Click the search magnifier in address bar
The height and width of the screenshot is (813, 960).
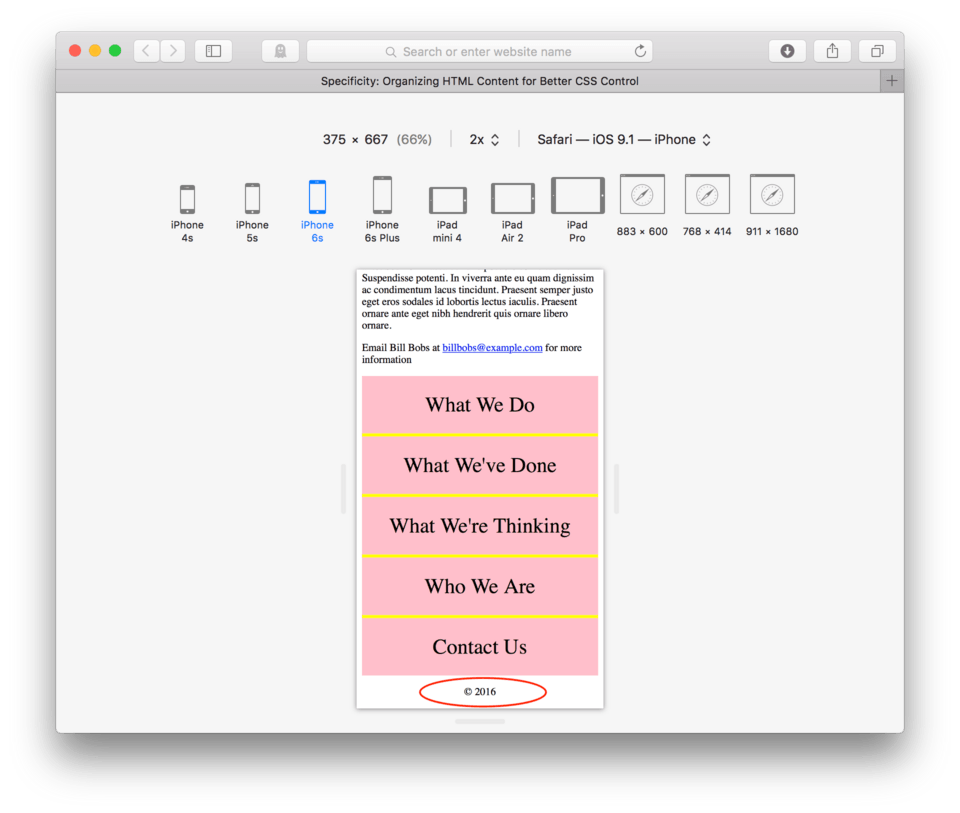pyautogui.click(x=391, y=52)
